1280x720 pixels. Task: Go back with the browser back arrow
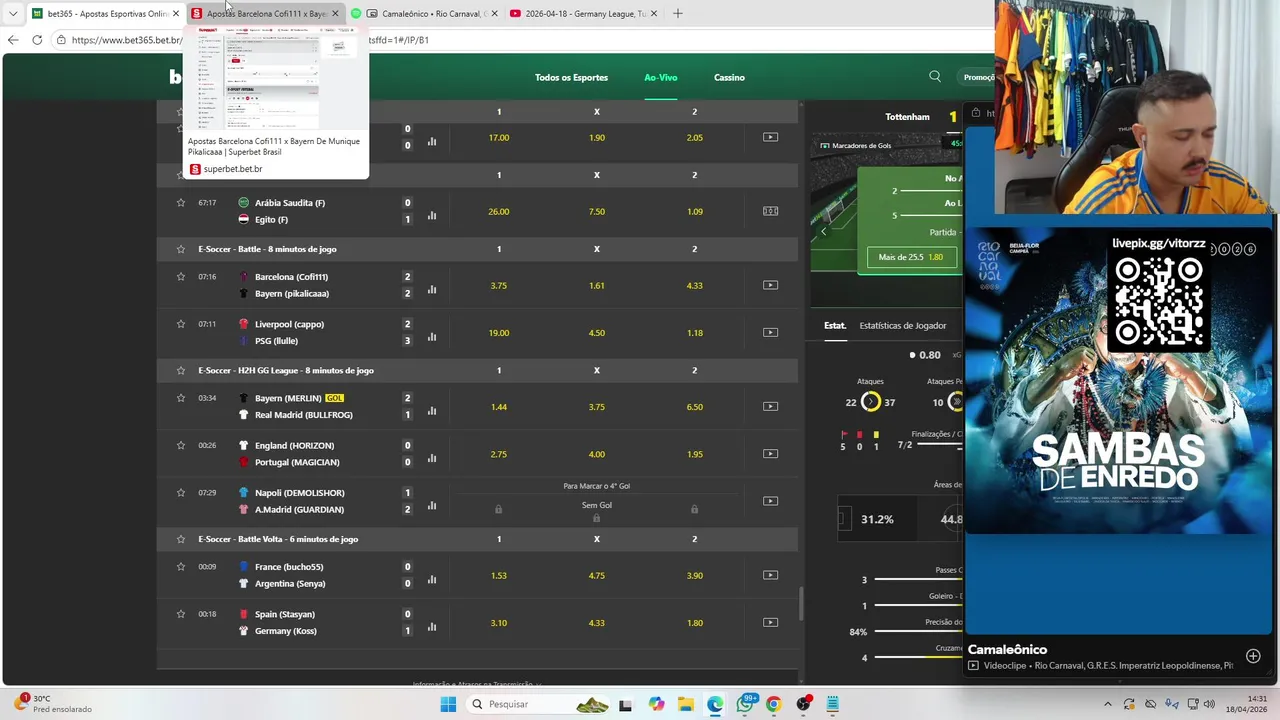pos(13,40)
